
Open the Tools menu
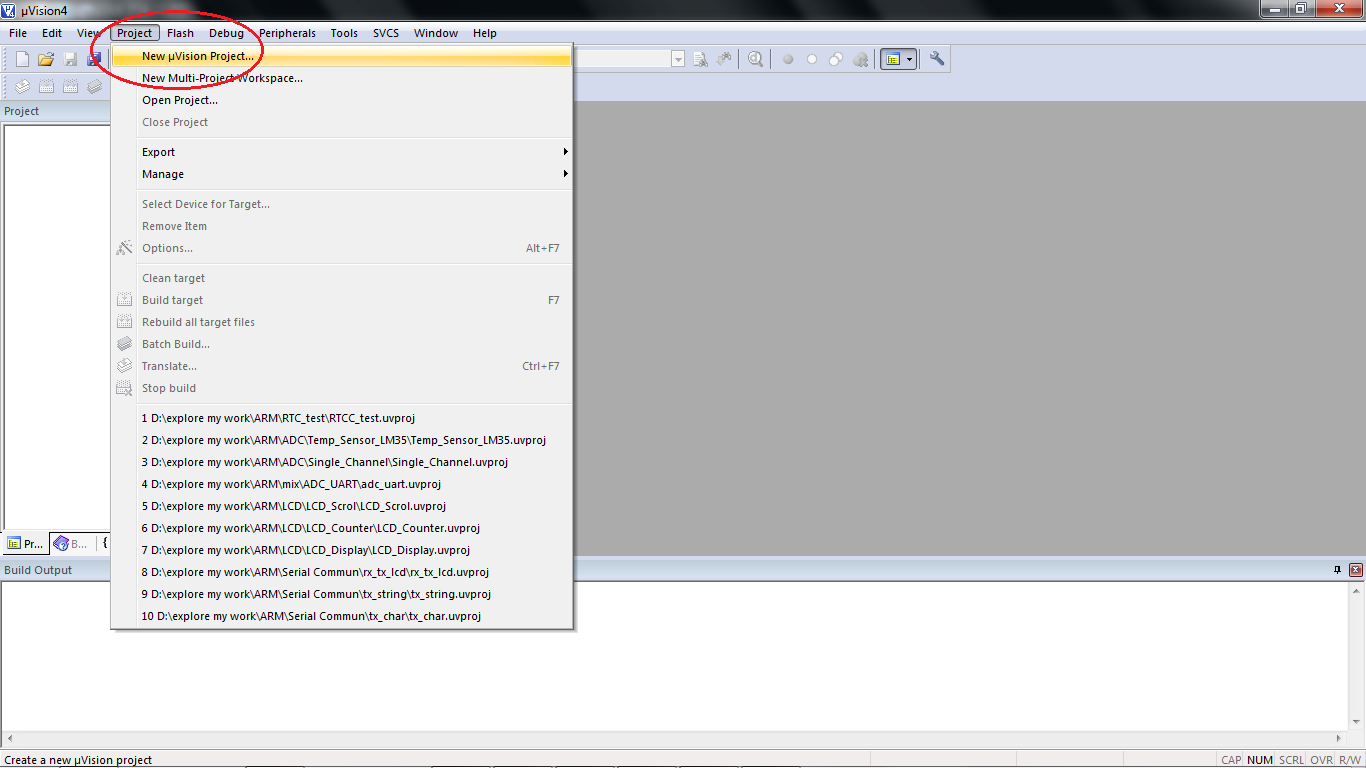pyautogui.click(x=344, y=33)
